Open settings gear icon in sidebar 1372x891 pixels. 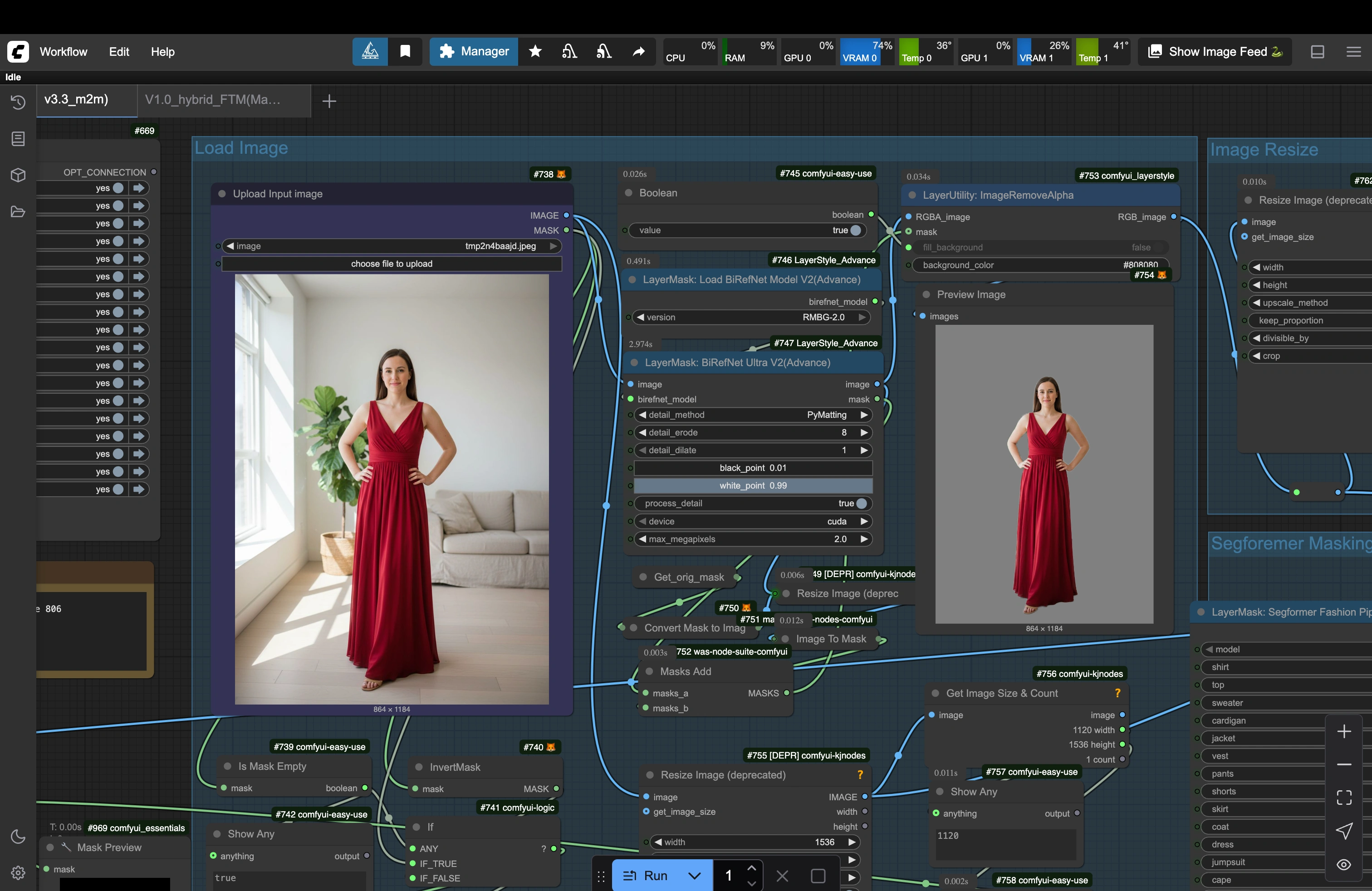point(18,872)
